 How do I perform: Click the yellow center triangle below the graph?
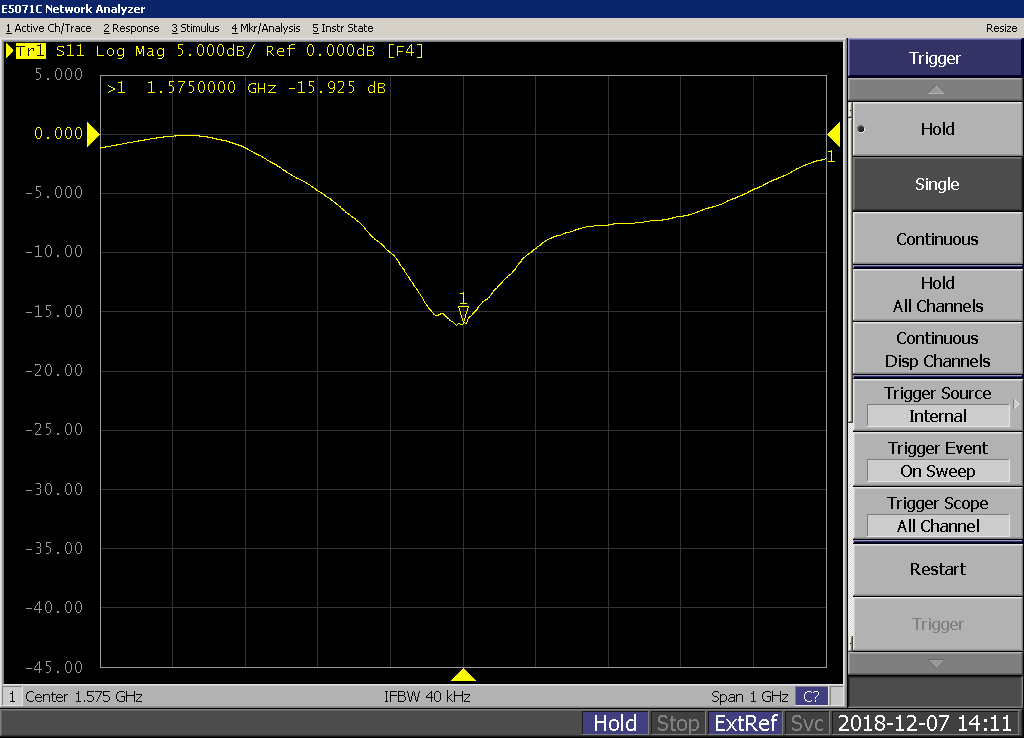pyautogui.click(x=463, y=675)
